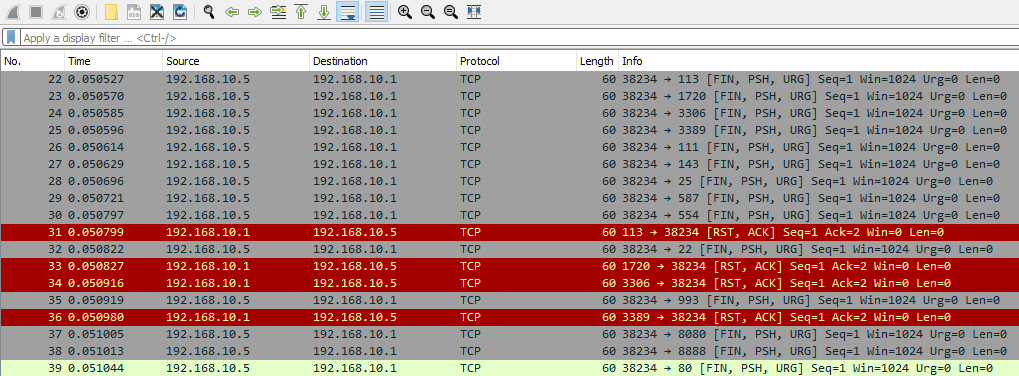The height and width of the screenshot is (376, 1019).
Task: Open a capture file via folder icon
Action: [x=110, y=12]
